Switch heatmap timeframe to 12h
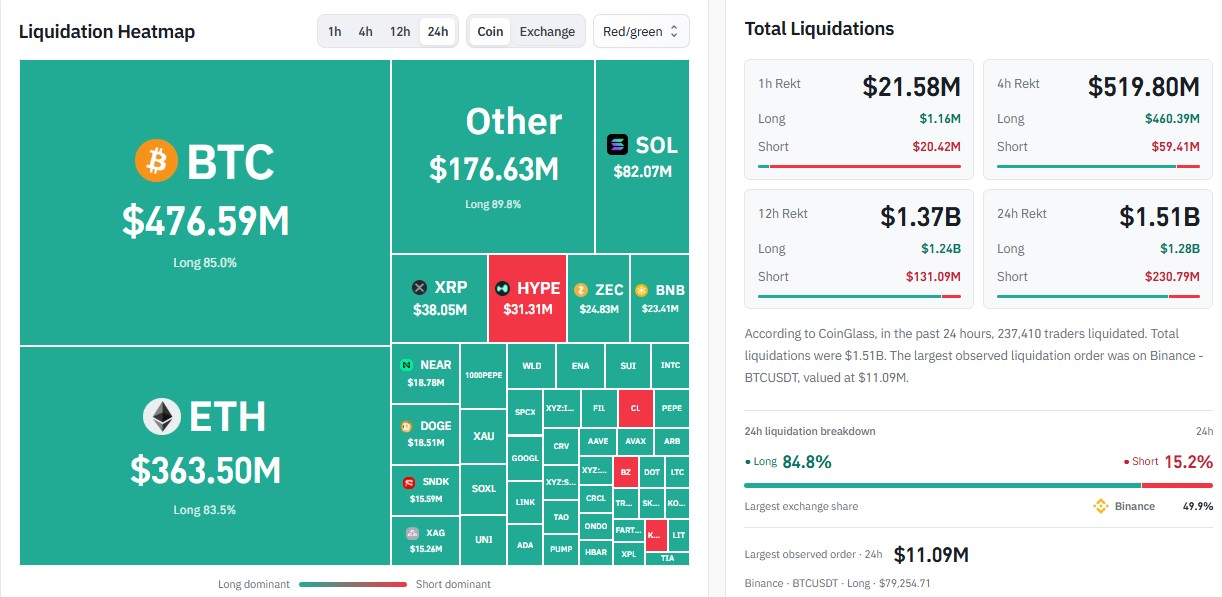Image resolution: width=1222 pixels, height=597 pixels. (x=400, y=31)
